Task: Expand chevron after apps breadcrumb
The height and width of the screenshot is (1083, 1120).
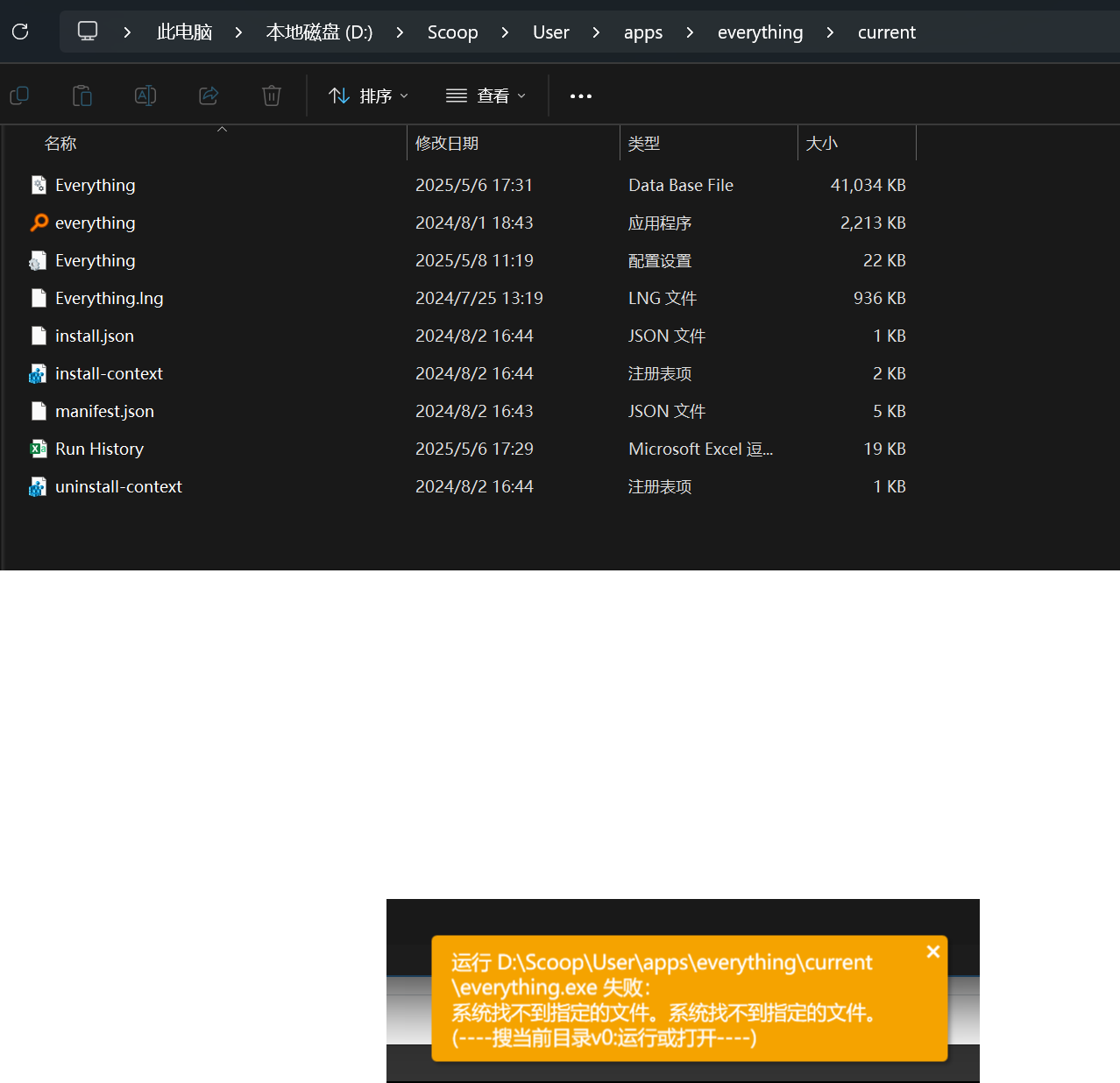Action: point(690,32)
